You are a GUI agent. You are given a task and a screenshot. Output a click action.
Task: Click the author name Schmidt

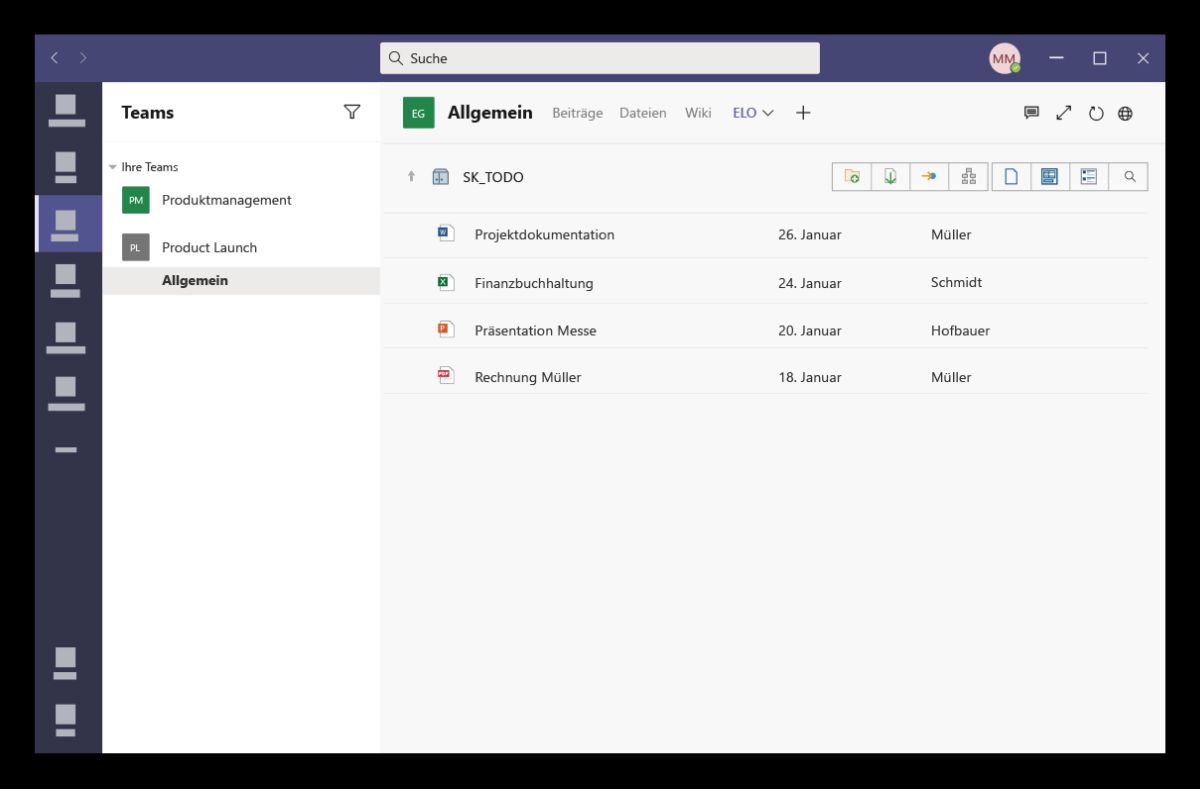point(956,282)
